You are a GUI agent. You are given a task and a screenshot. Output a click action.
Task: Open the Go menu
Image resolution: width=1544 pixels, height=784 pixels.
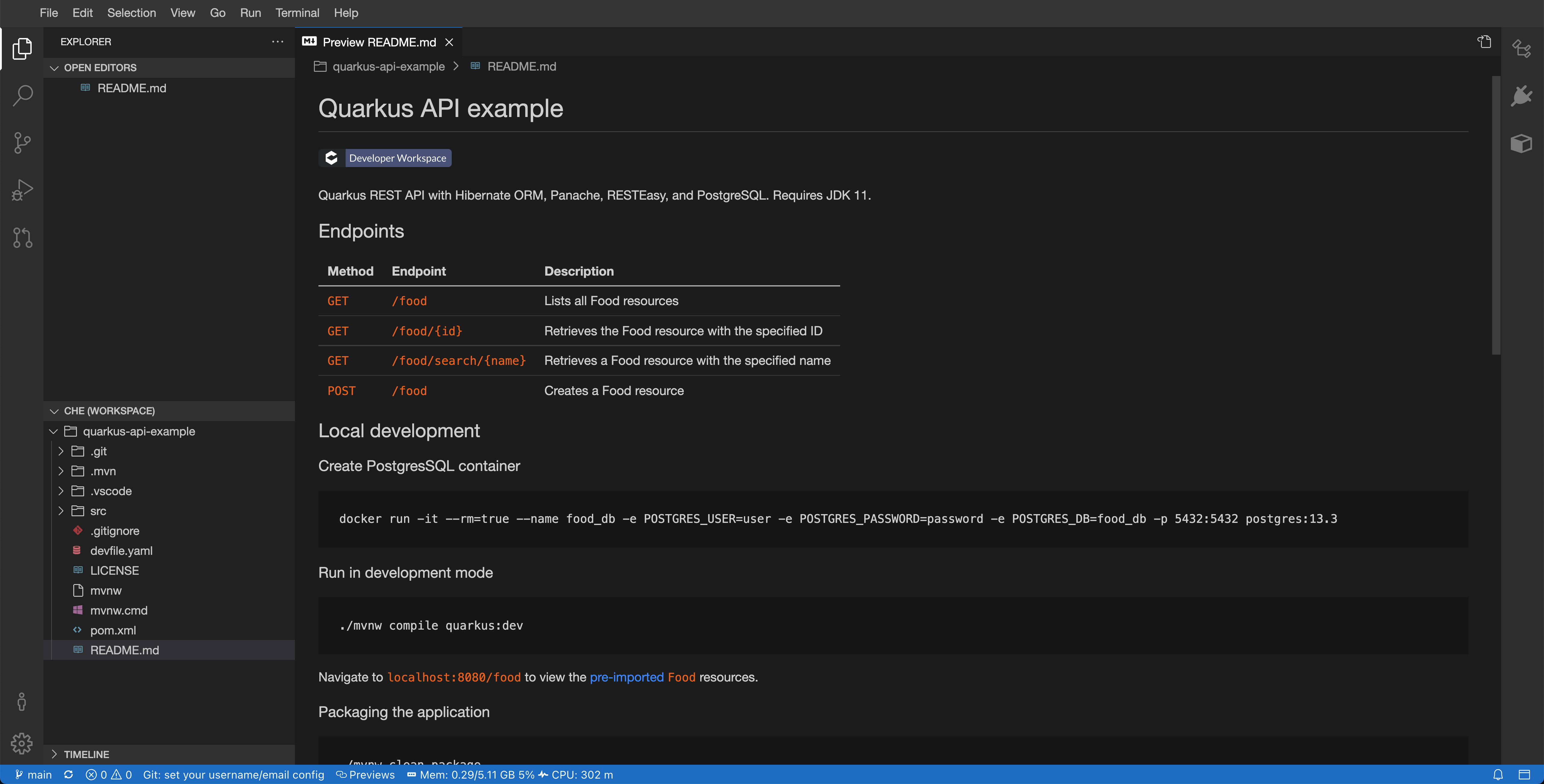coord(217,13)
